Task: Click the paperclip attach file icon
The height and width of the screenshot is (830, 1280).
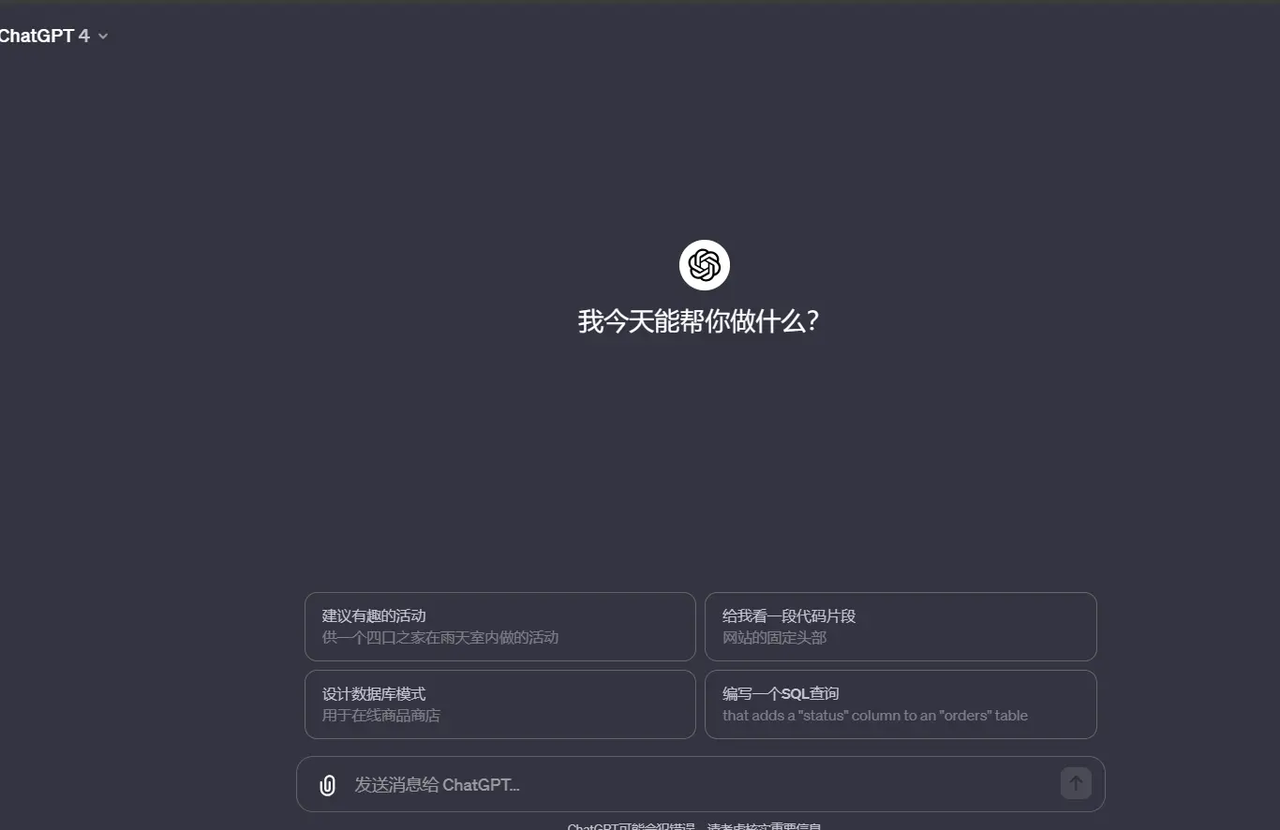Action: 327,785
